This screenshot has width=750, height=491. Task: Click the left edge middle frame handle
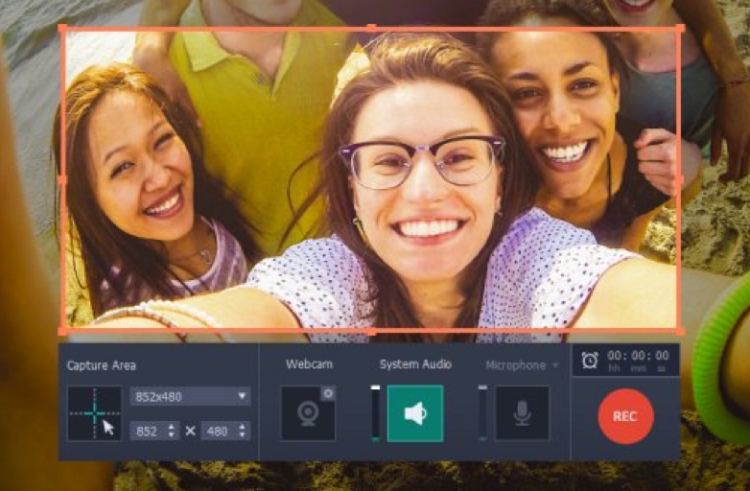tap(62, 180)
